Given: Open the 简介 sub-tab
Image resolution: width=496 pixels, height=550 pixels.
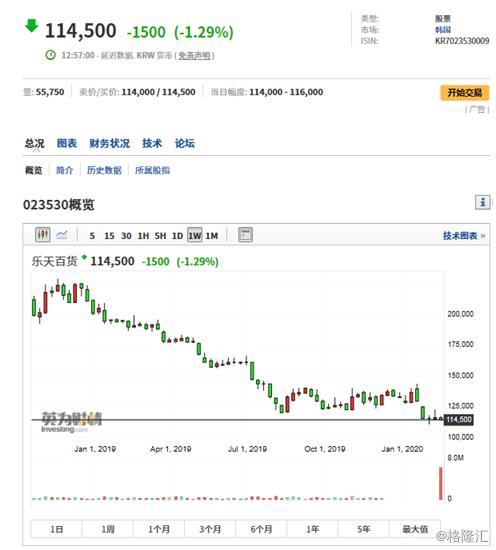Looking at the screenshot, I should click(x=65, y=170).
